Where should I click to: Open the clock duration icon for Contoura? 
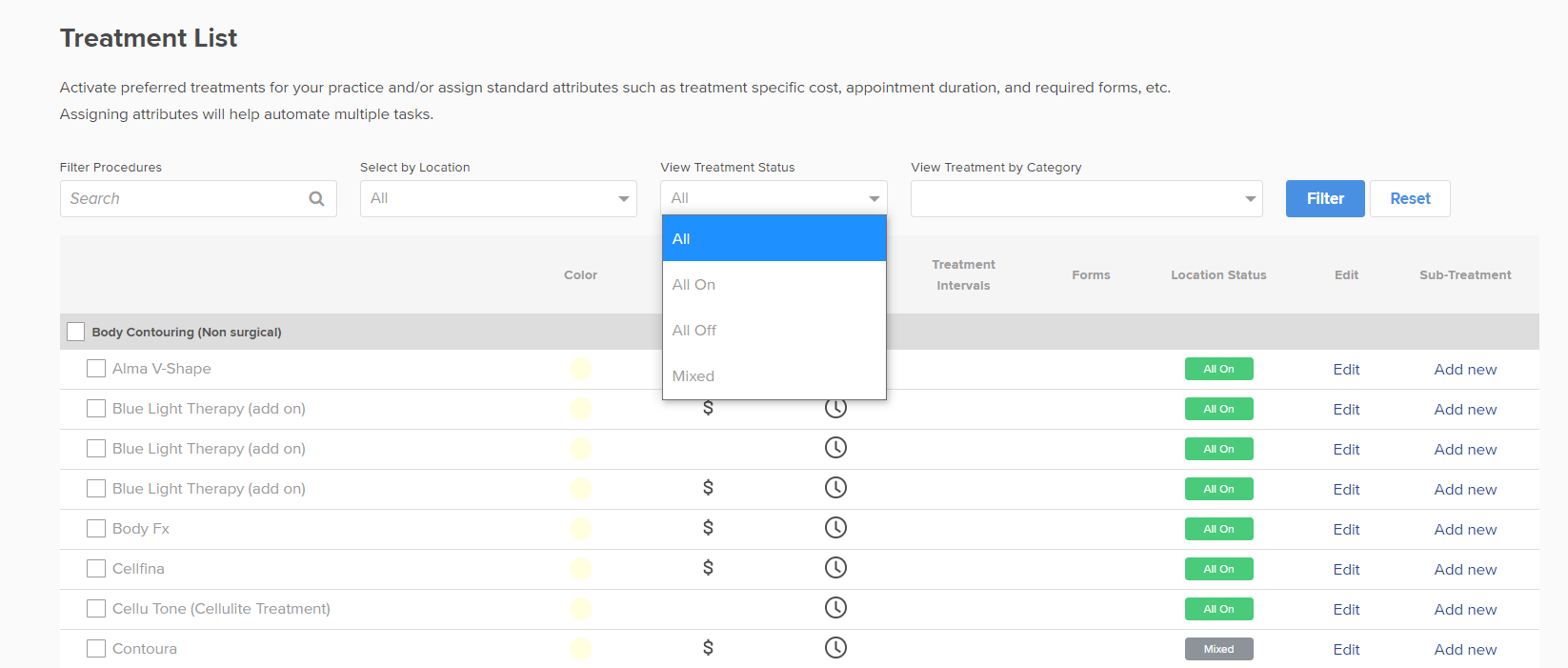(x=835, y=648)
